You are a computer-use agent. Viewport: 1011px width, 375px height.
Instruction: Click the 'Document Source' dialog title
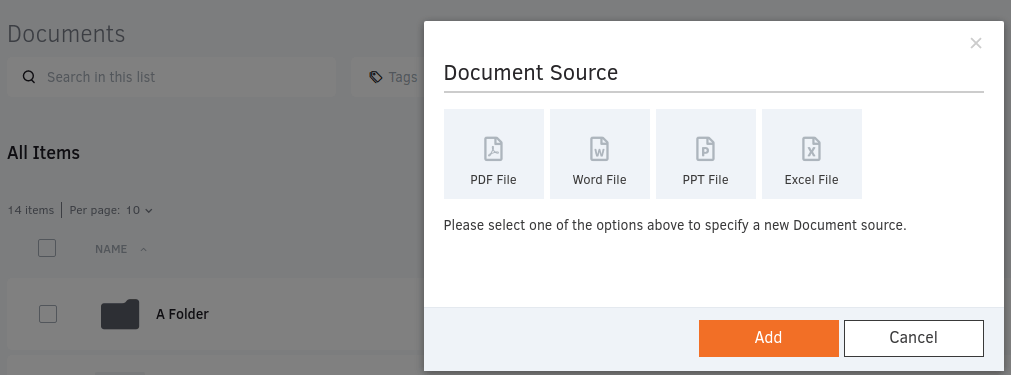pyautogui.click(x=531, y=73)
